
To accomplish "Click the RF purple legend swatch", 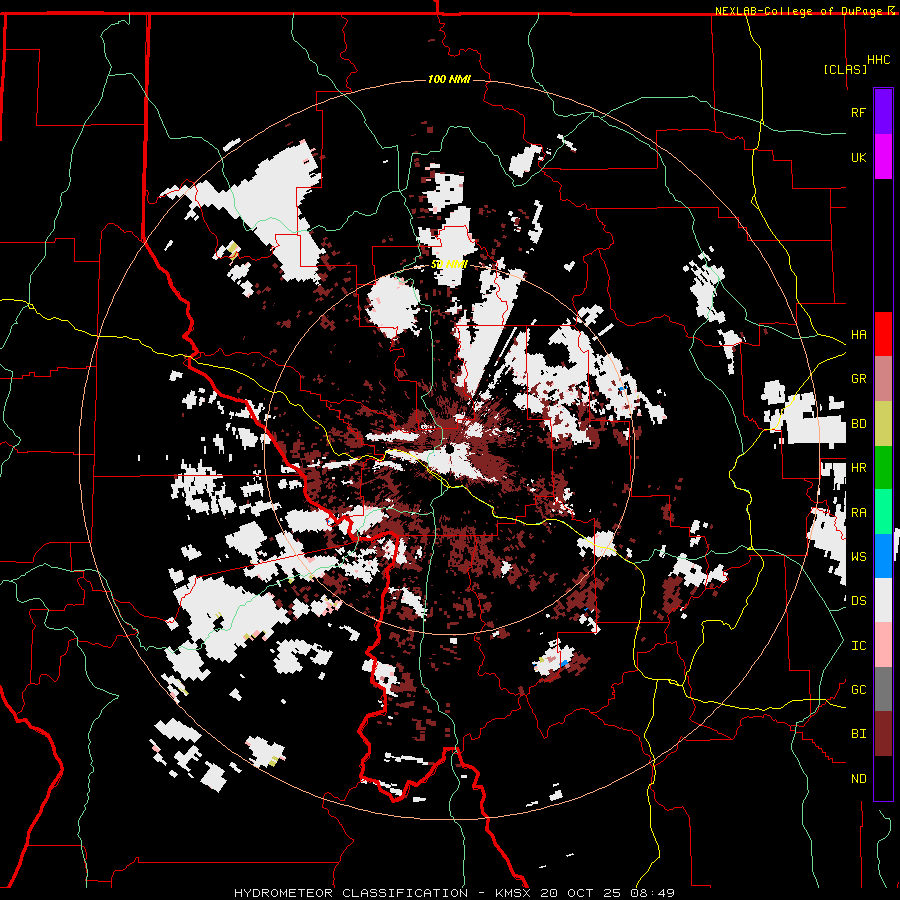I will coord(883,112).
